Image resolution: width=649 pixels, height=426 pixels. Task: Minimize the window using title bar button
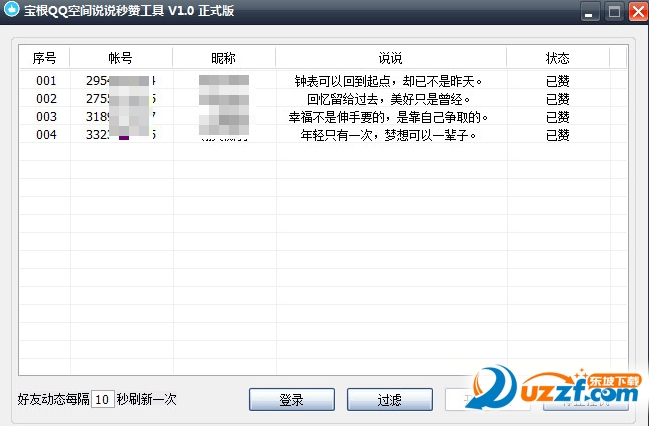point(589,12)
